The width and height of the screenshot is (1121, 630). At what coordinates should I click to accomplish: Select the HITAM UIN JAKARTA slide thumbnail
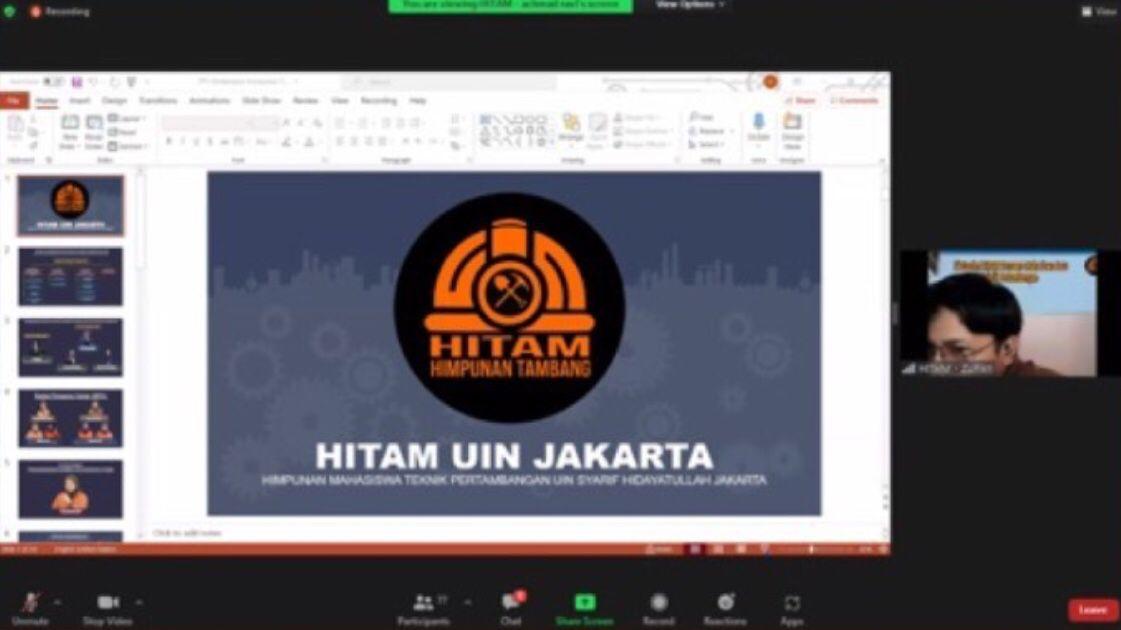click(x=70, y=206)
